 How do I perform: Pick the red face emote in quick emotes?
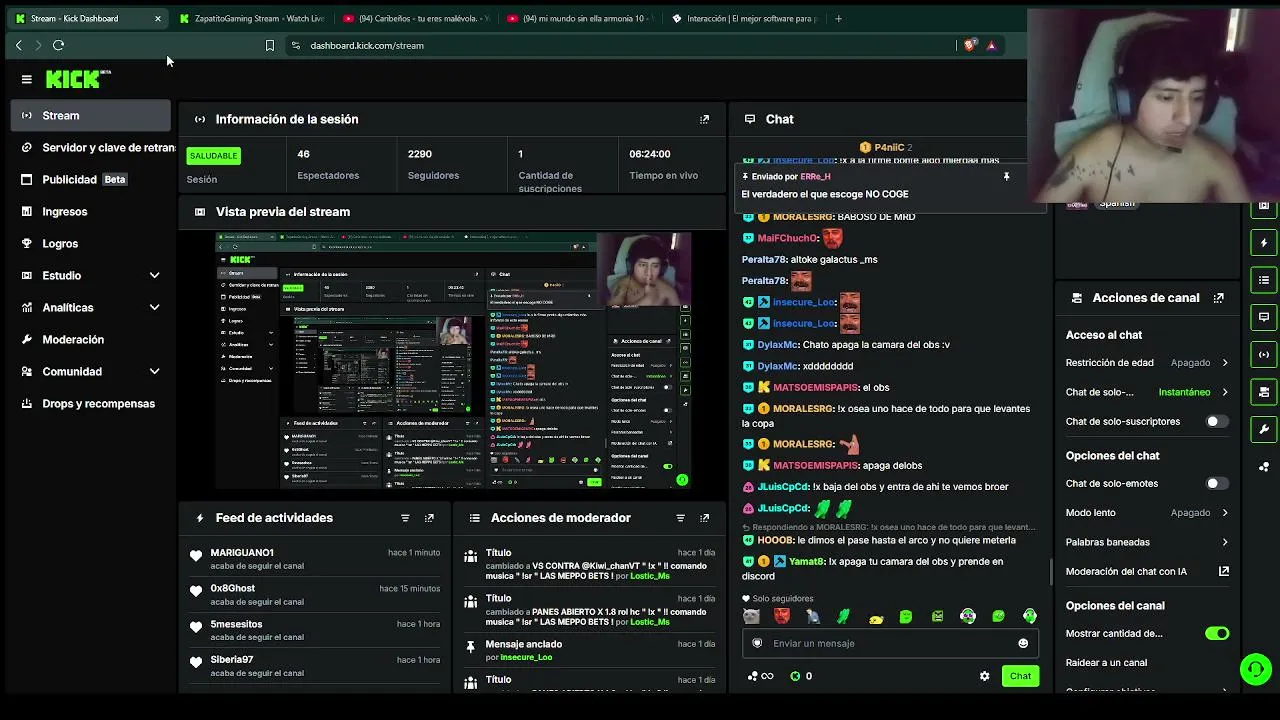click(782, 616)
